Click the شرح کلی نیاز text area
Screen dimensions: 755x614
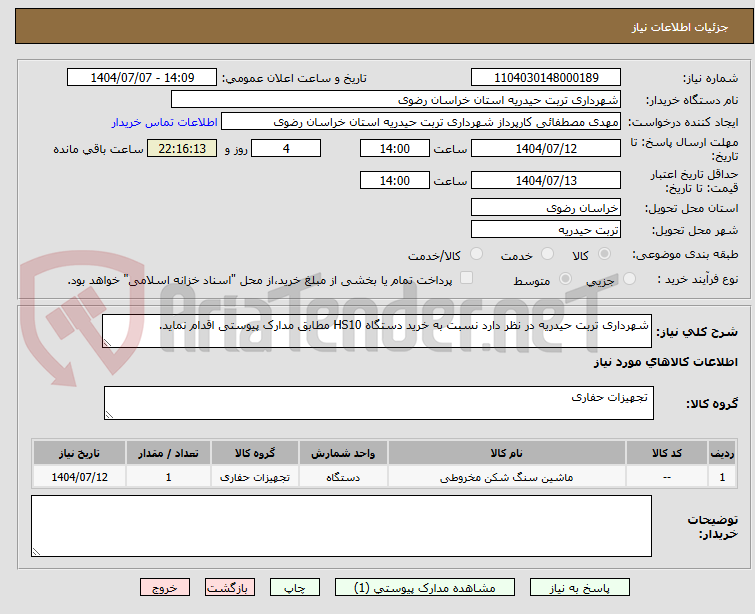(377, 331)
